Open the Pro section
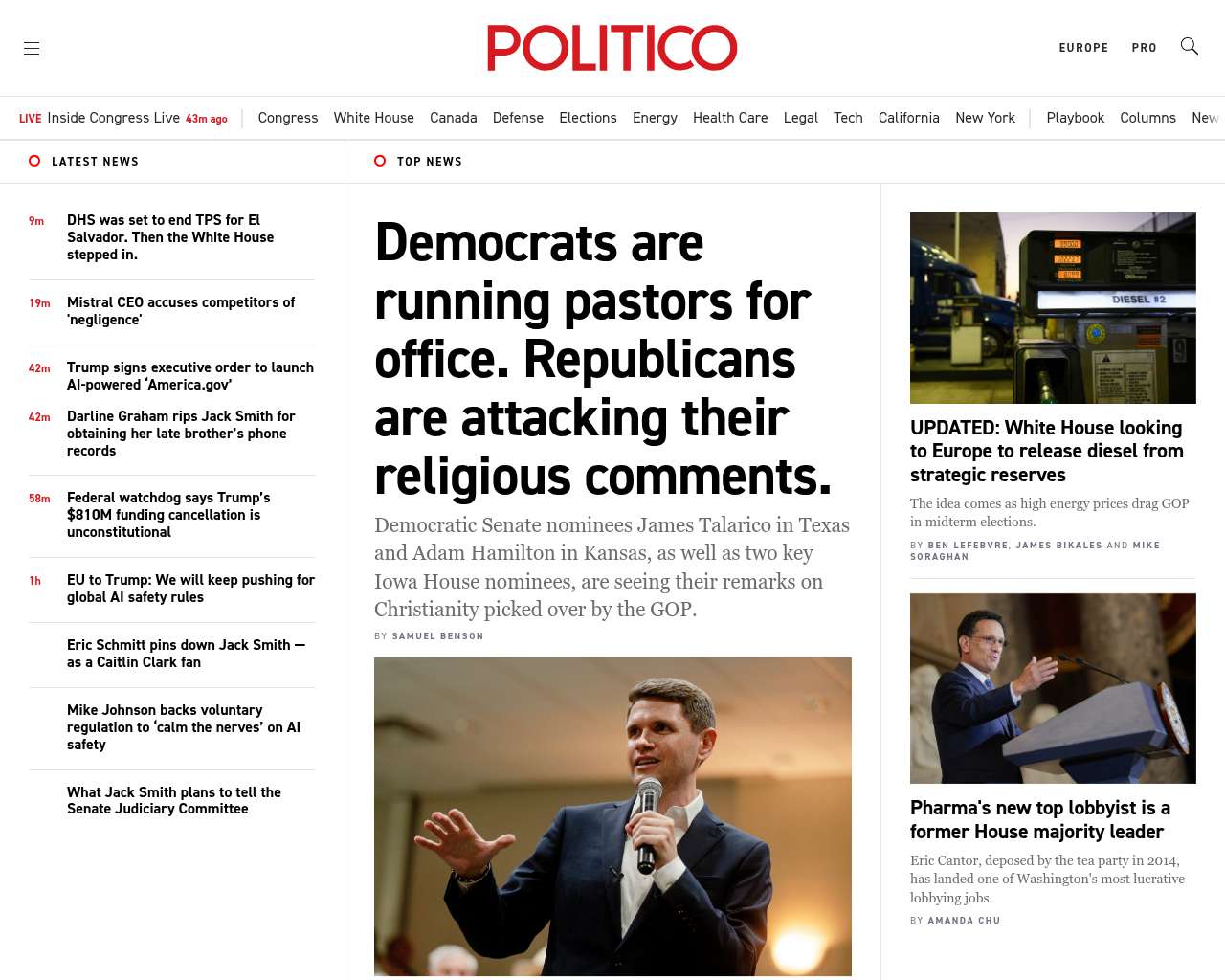The image size is (1225, 980). [x=1144, y=48]
